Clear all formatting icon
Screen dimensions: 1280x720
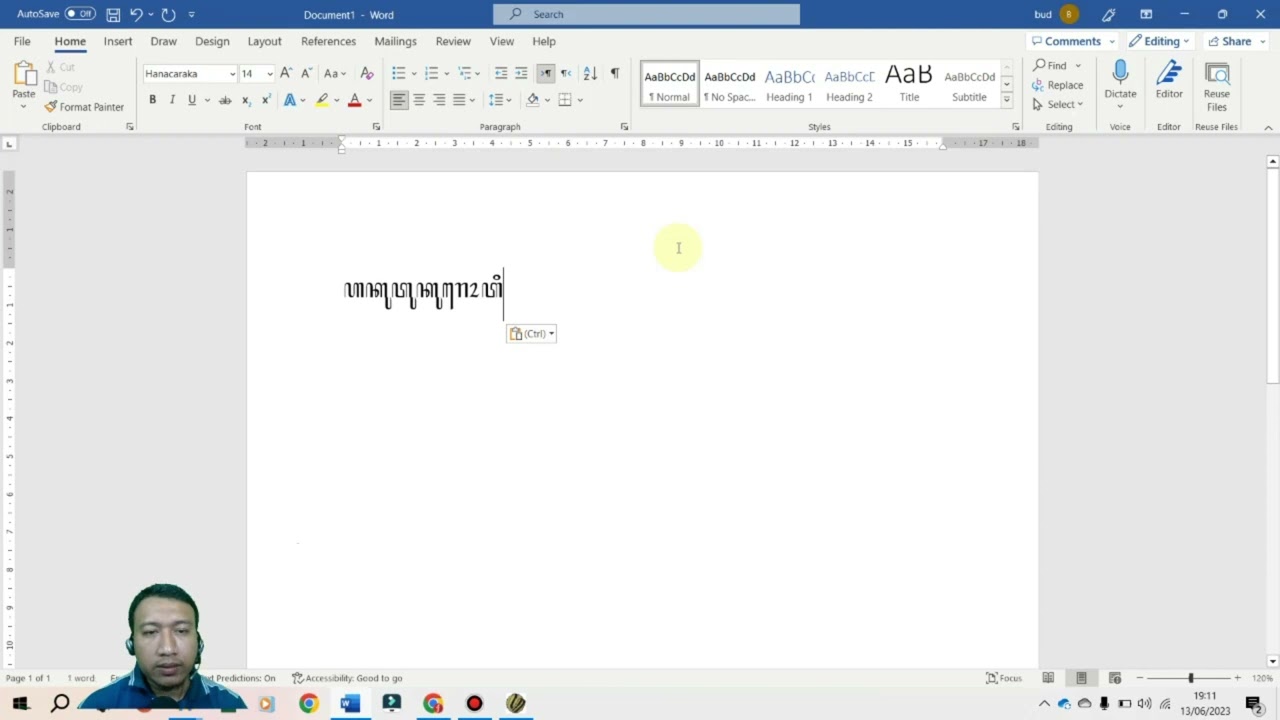367,73
